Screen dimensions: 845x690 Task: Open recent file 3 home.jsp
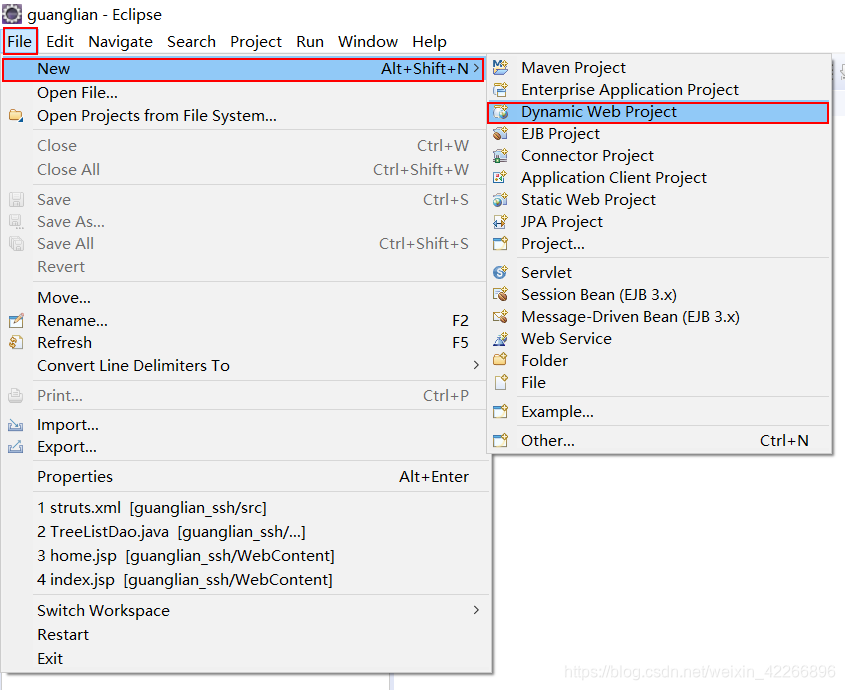(246, 556)
